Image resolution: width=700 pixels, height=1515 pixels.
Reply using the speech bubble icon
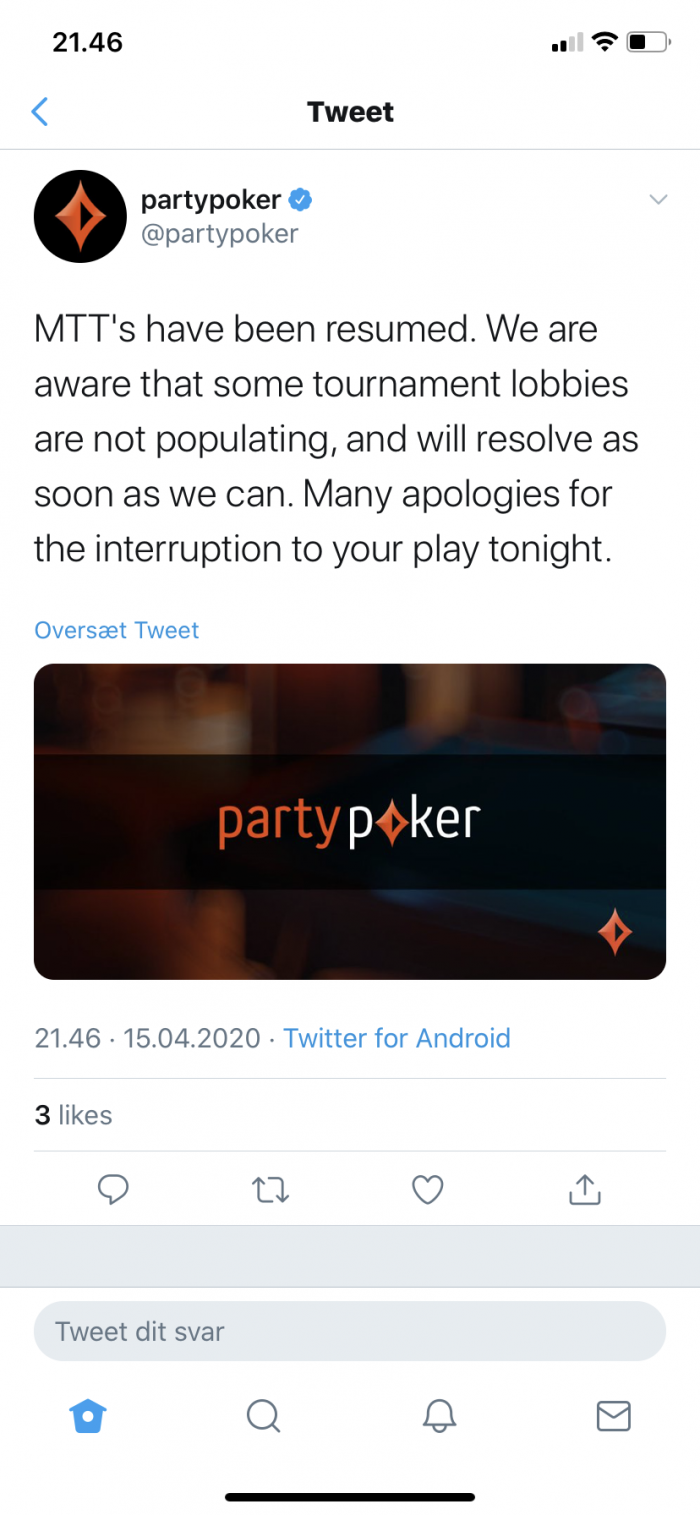(113, 1189)
